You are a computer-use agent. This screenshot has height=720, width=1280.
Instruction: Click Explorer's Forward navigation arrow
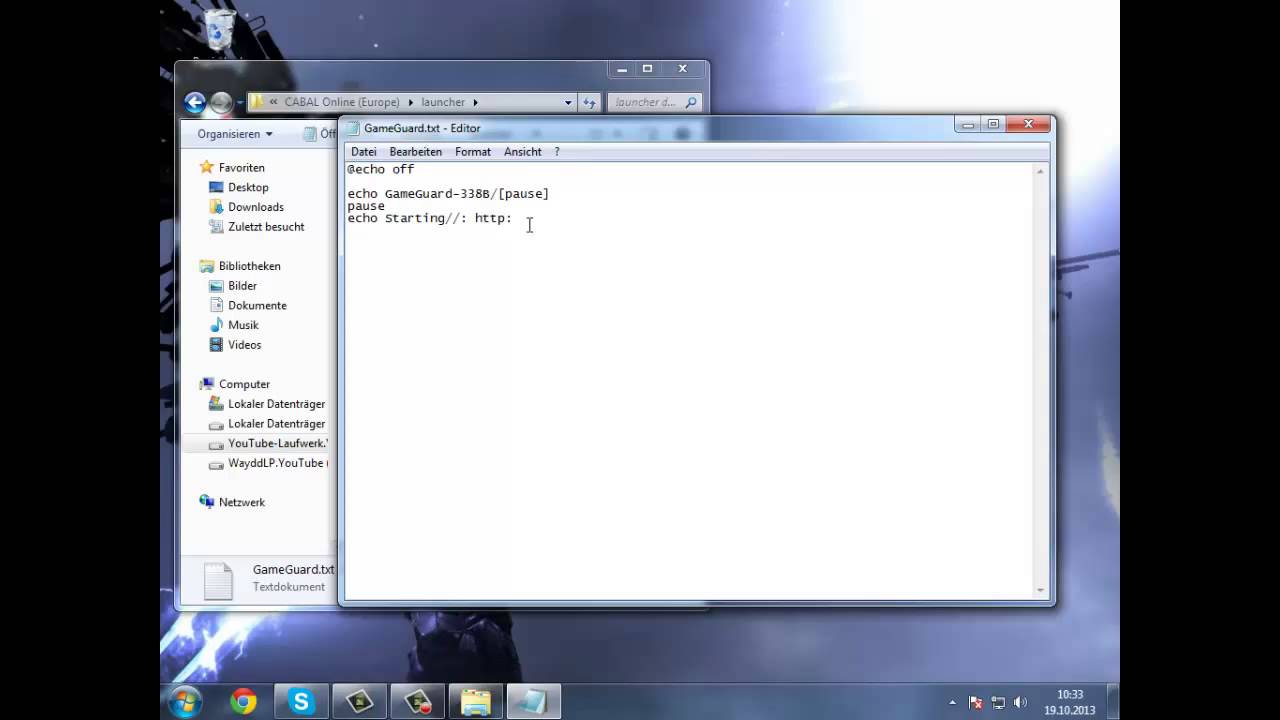pyautogui.click(x=221, y=102)
